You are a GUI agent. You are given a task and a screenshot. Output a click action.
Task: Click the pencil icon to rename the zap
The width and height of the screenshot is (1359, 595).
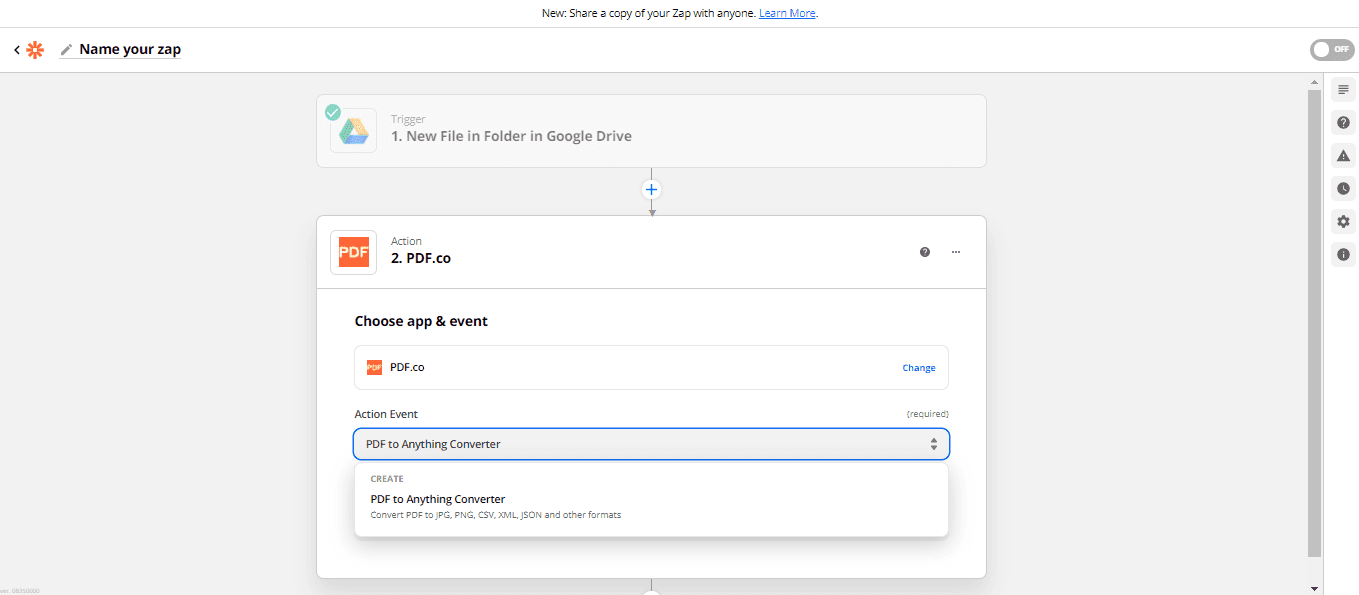click(x=65, y=48)
